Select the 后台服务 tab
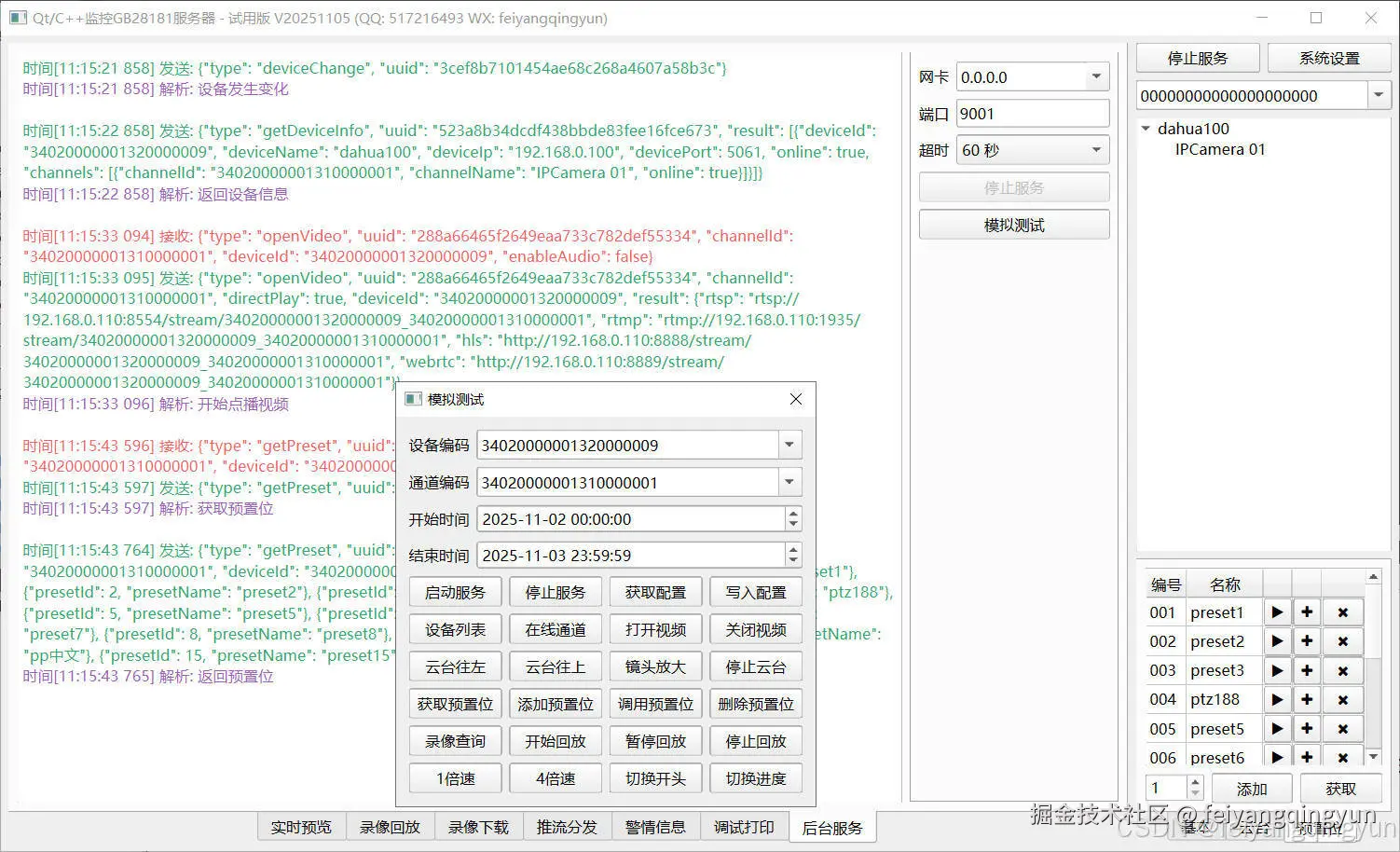 (832, 827)
